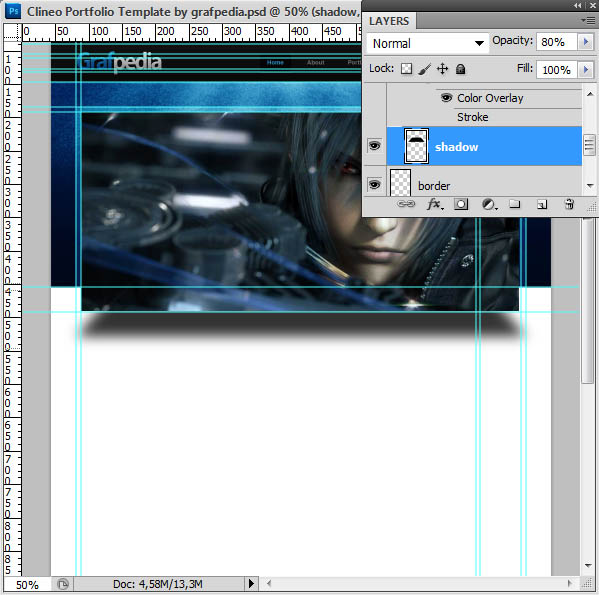Open the Opacity slider arrow
This screenshot has width=599, height=595.
[x=585, y=42]
